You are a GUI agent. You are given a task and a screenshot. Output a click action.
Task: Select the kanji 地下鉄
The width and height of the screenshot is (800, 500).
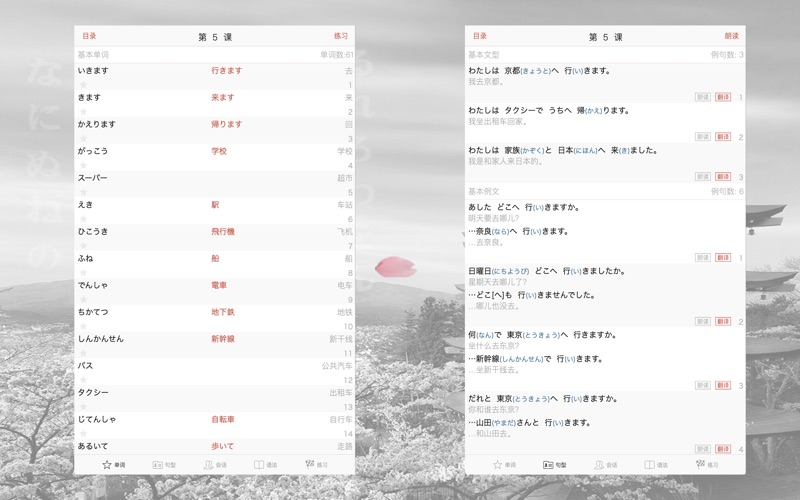(222, 312)
